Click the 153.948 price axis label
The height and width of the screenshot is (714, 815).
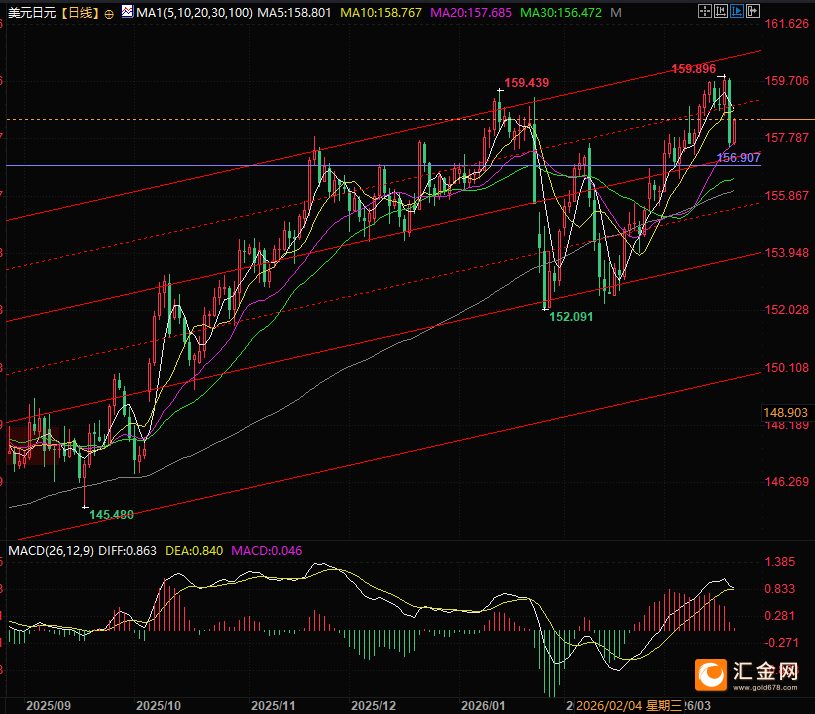(787, 253)
